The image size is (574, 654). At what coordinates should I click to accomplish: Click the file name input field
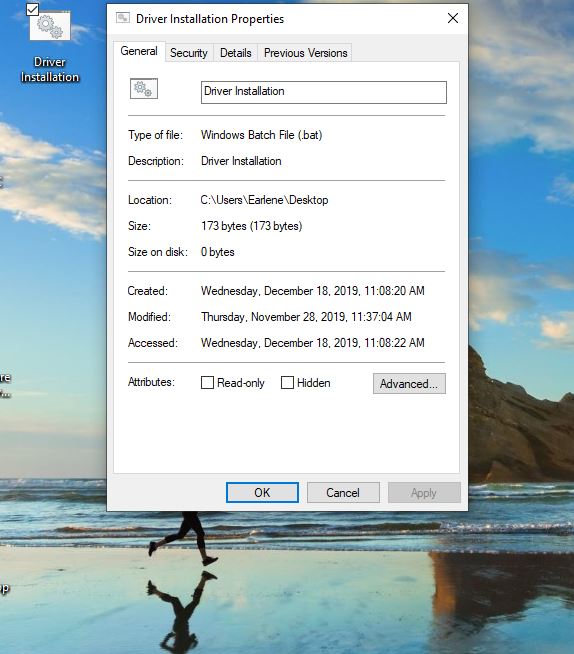point(324,92)
